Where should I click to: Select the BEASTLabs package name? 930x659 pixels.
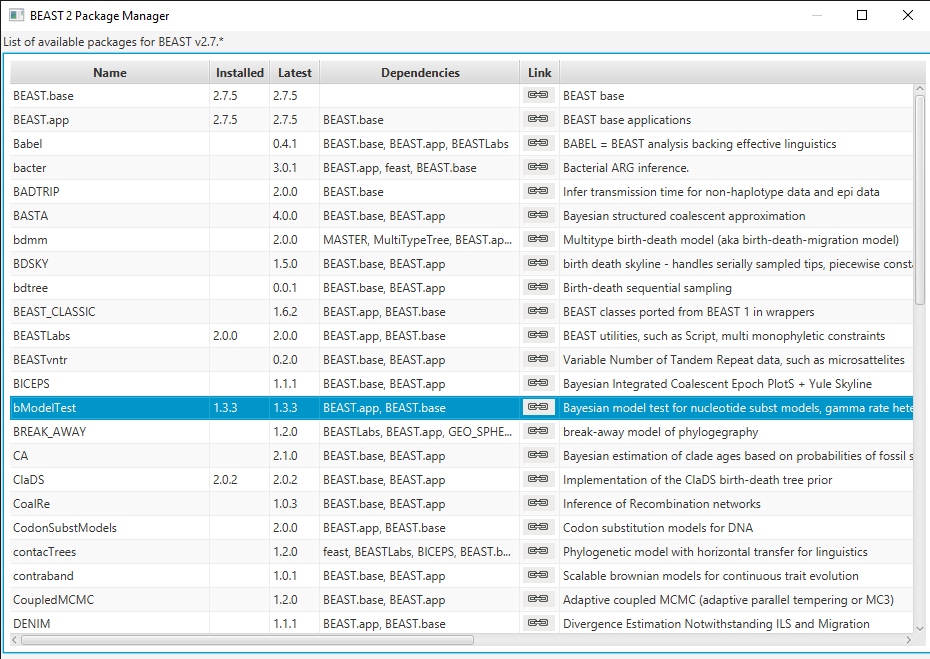tap(42, 336)
